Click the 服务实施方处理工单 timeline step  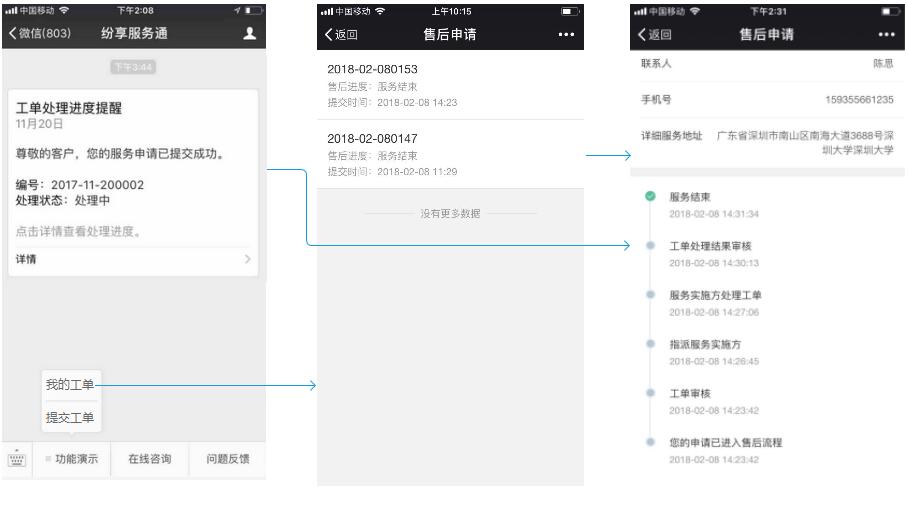716,295
